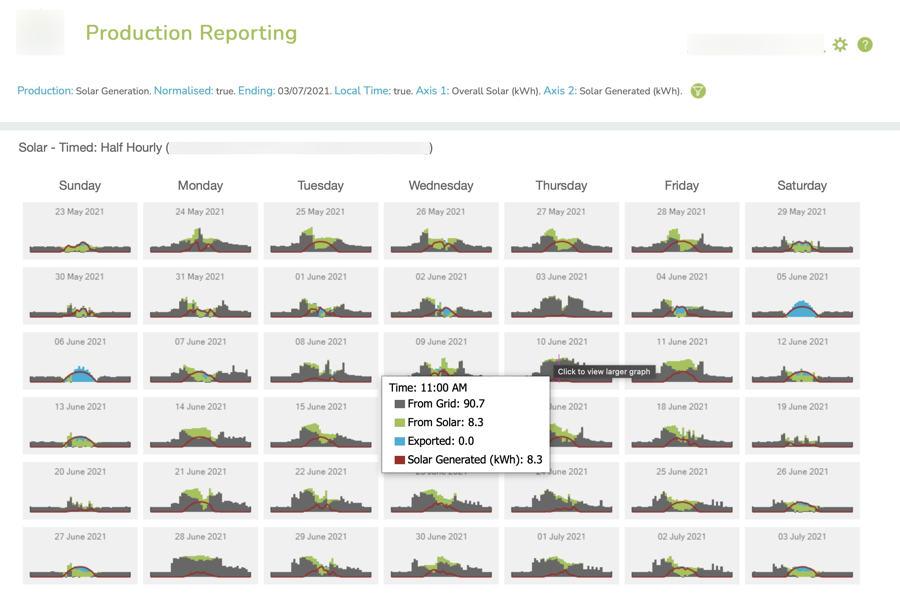This screenshot has width=900, height=600.
Task: Click the 'Production:' parameter label
Action: (45, 91)
